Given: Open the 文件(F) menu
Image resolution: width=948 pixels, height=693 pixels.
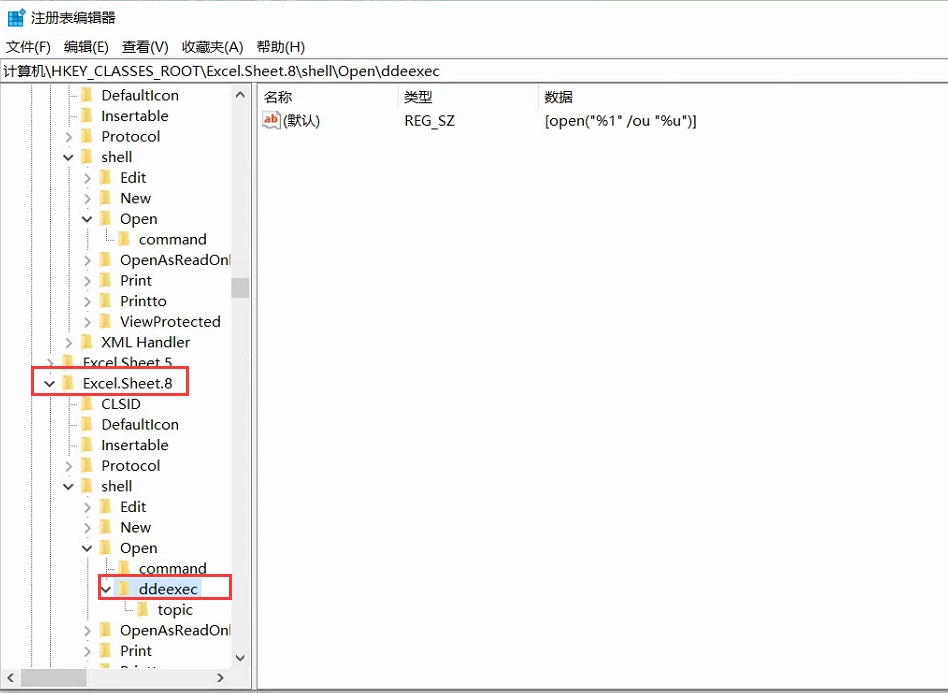Looking at the screenshot, I should pyautogui.click(x=28, y=47).
